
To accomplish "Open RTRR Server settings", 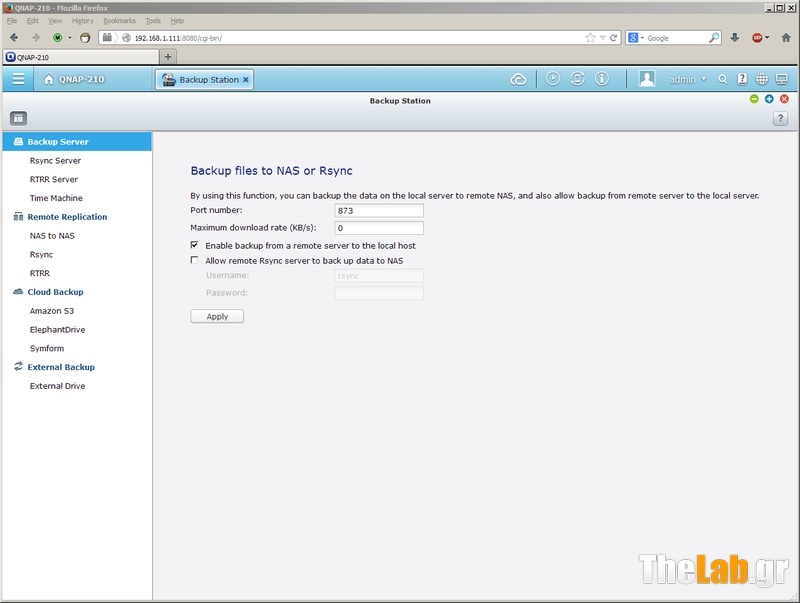I will click(54, 180).
